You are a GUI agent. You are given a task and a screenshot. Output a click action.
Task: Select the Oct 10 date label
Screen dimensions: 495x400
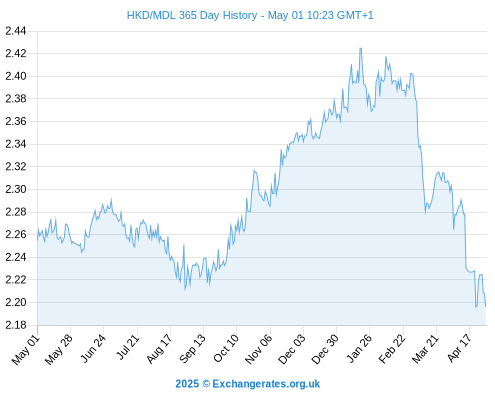click(x=226, y=348)
